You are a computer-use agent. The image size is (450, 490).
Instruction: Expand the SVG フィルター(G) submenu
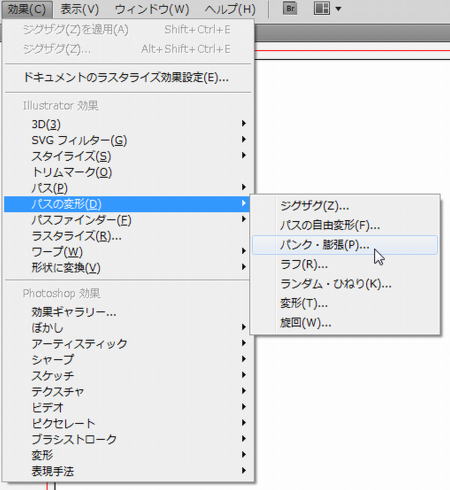click(x=128, y=140)
